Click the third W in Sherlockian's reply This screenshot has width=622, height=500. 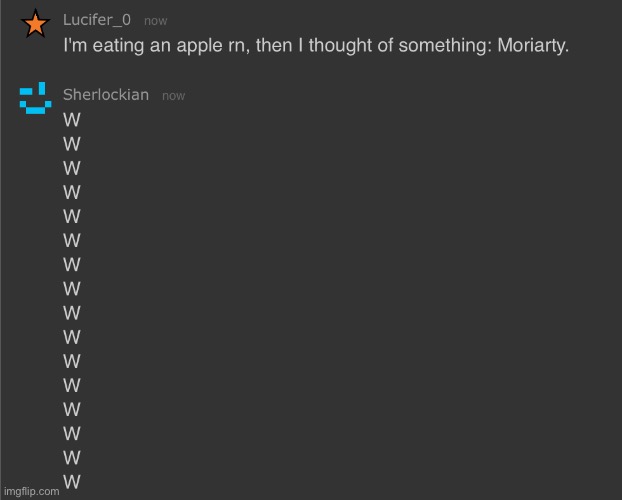(x=72, y=169)
